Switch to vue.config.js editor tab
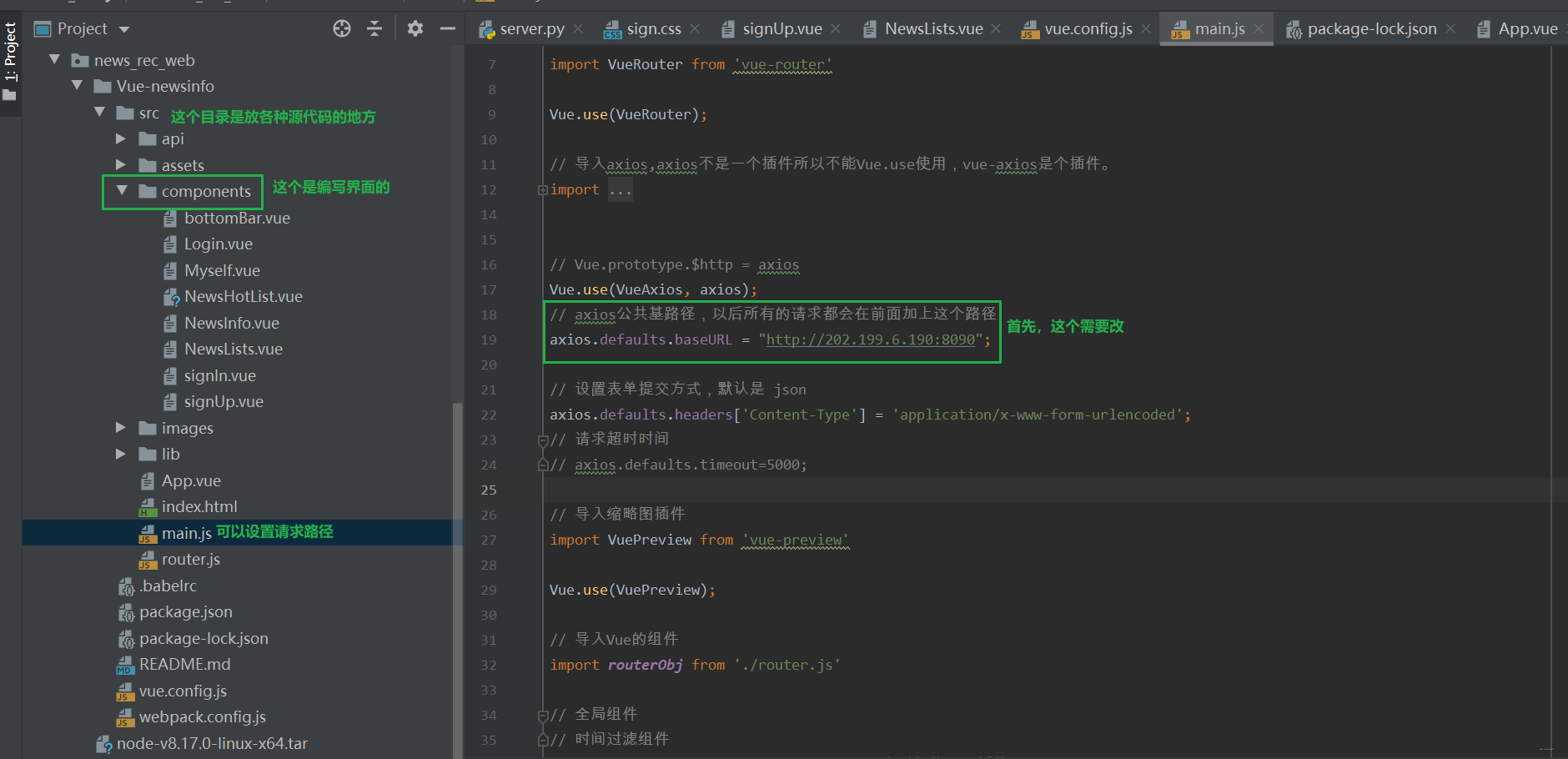Image resolution: width=1568 pixels, height=759 pixels. click(1088, 28)
